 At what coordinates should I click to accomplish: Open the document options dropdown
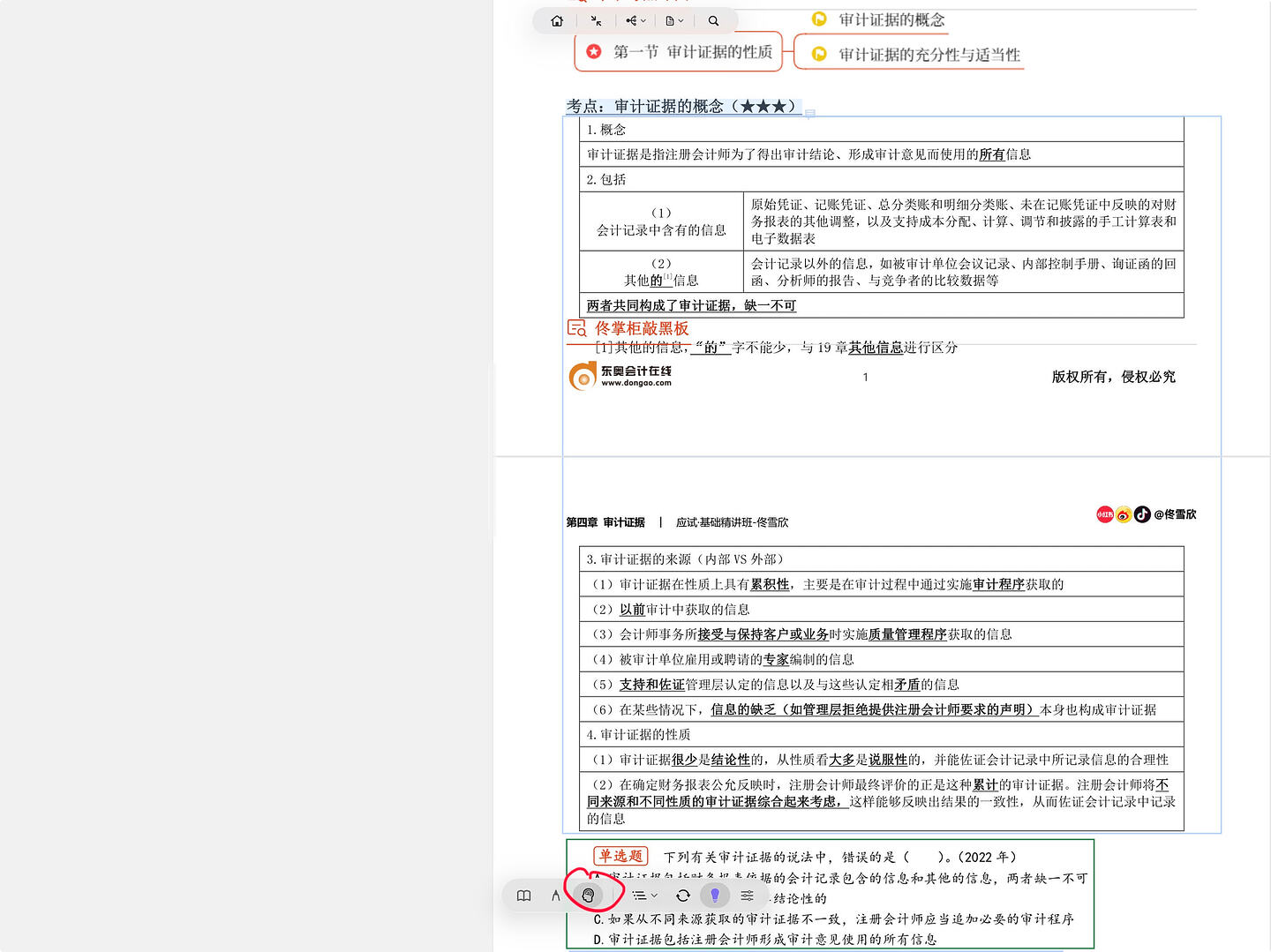[674, 21]
